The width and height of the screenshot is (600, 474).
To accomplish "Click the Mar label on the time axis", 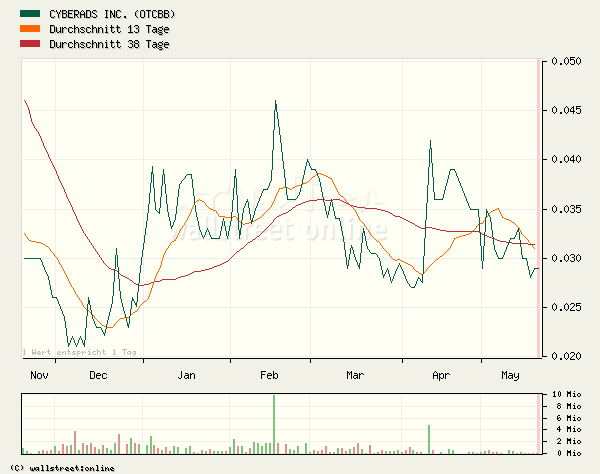I will (354, 376).
